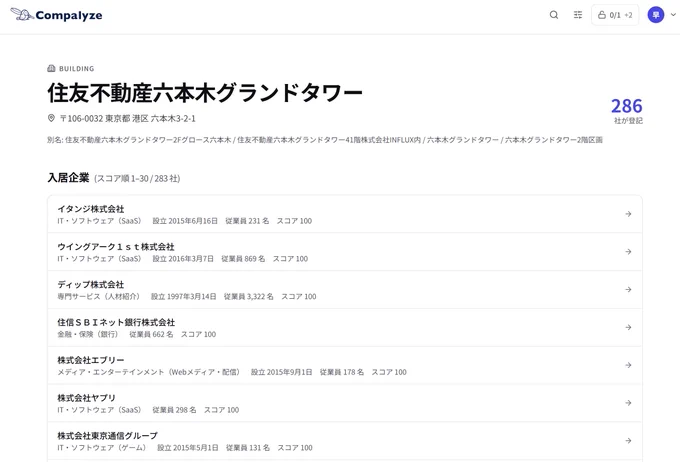Click IT・ソフトウェア(ゲーム) category text

click(102, 447)
